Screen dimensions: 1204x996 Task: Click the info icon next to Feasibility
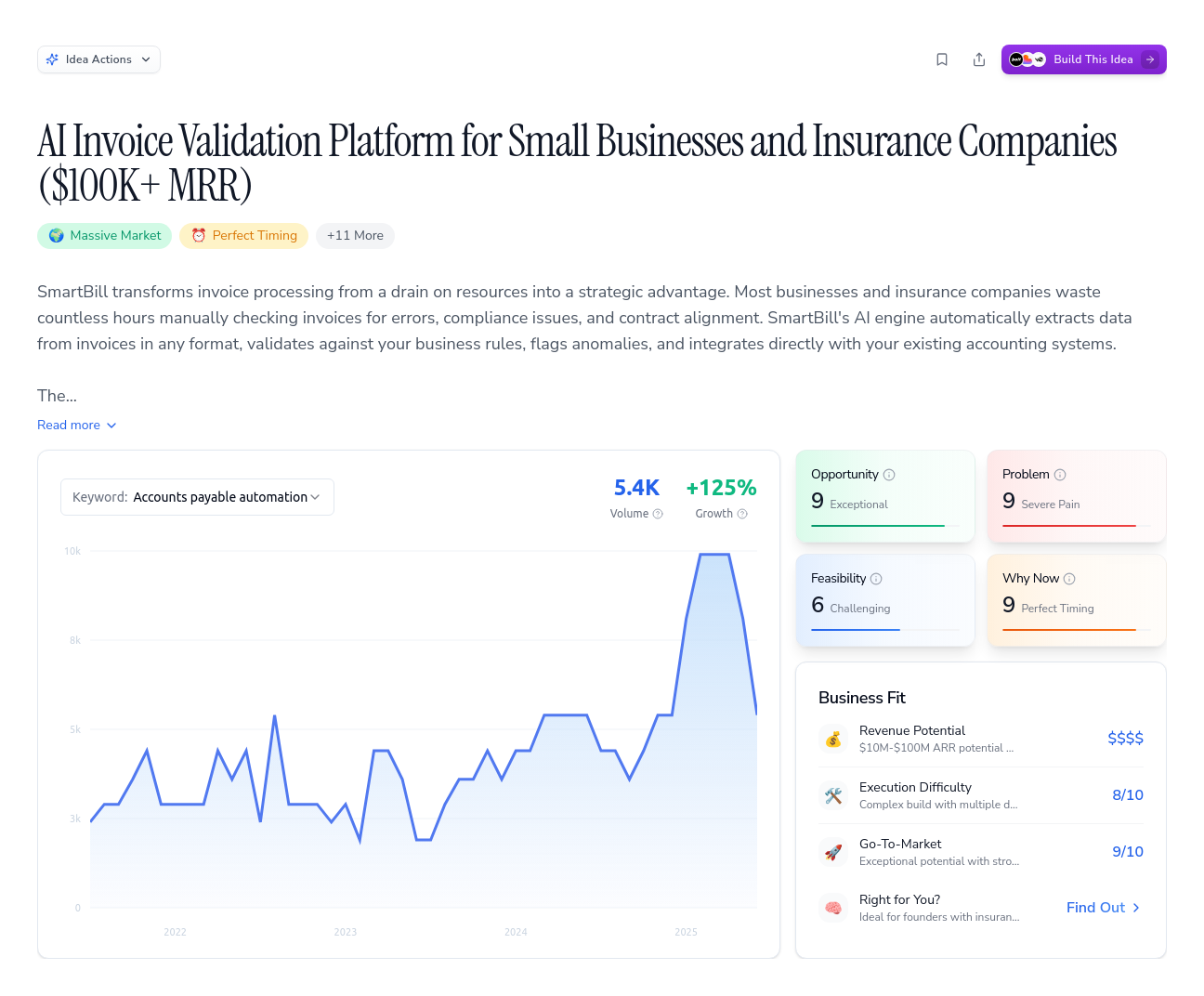pos(876,579)
